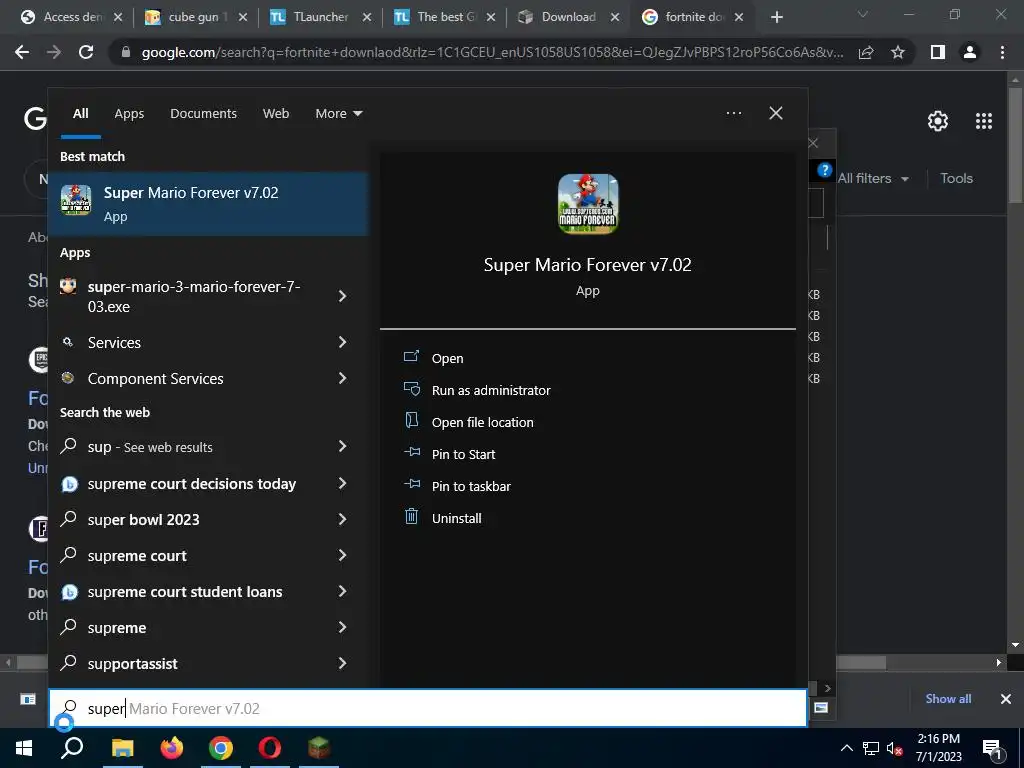Click Open file location icon
Screen dimensions: 1024x768
tap(411, 421)
